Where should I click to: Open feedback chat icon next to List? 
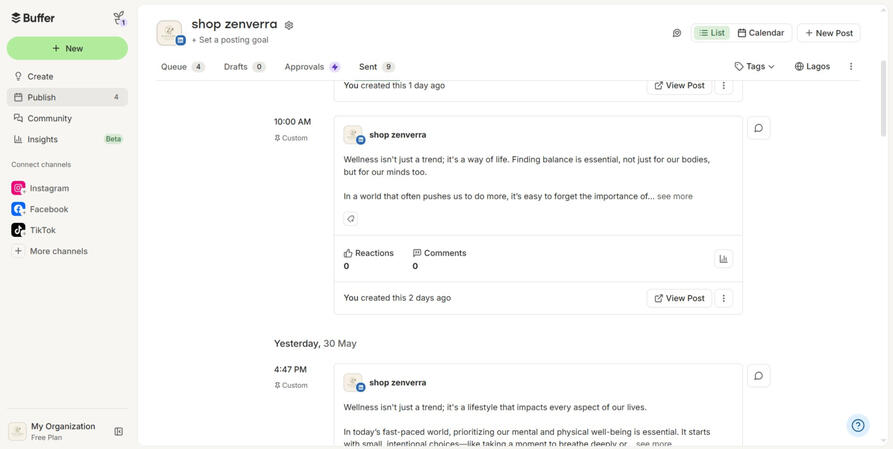click(x=677, y=33)
